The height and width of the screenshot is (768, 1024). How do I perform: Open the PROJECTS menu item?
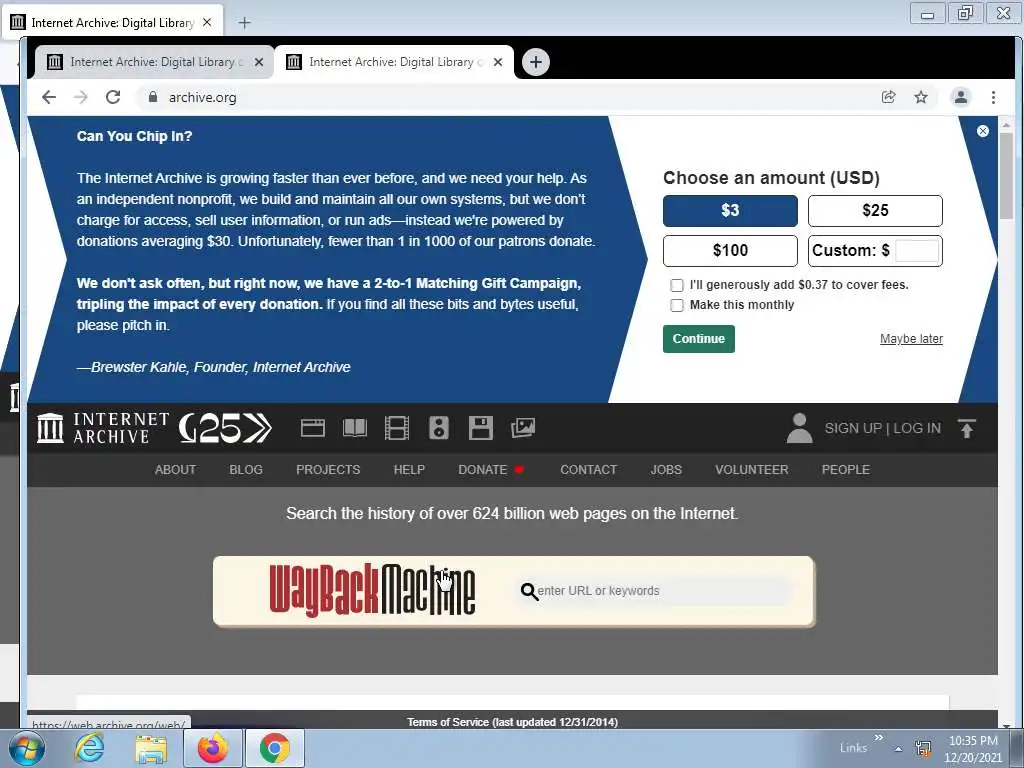328,470
